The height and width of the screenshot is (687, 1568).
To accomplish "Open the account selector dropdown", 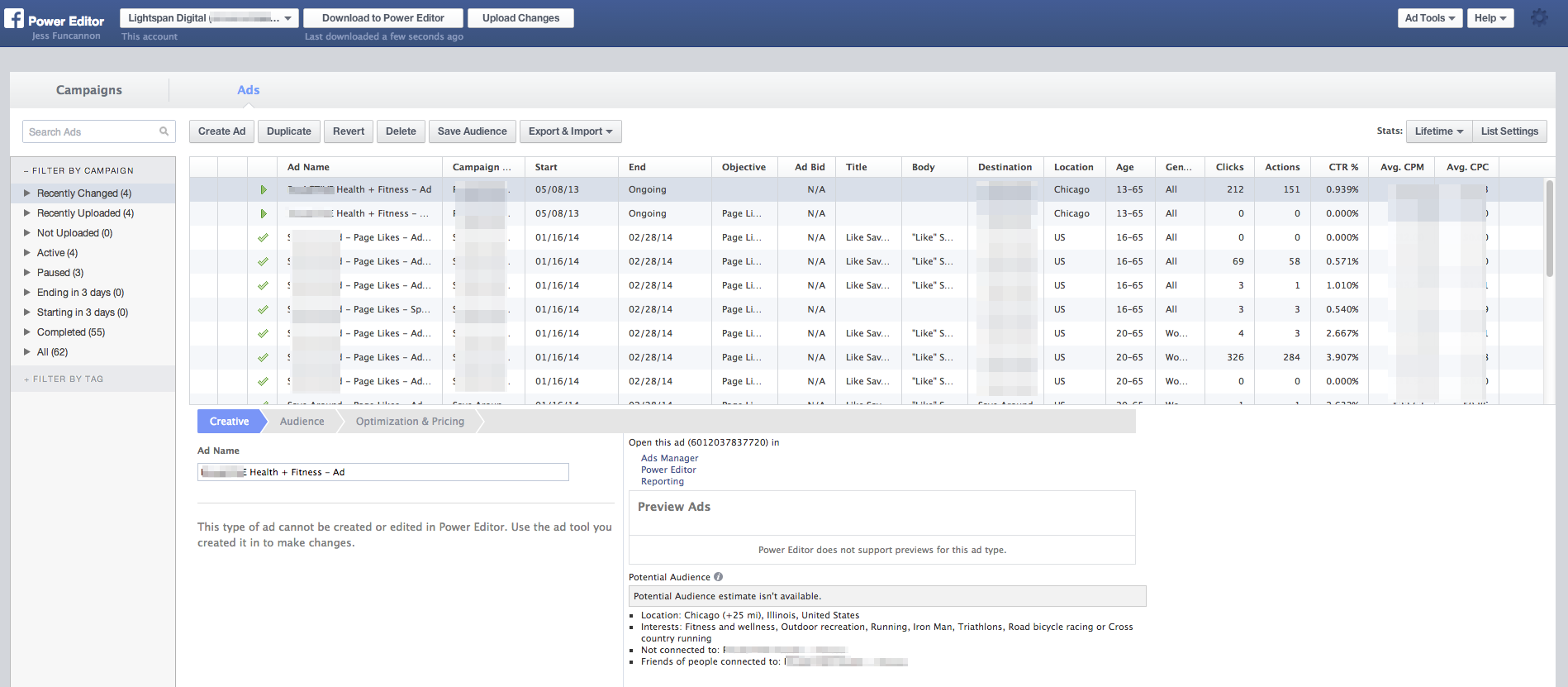I will [209, 18].
